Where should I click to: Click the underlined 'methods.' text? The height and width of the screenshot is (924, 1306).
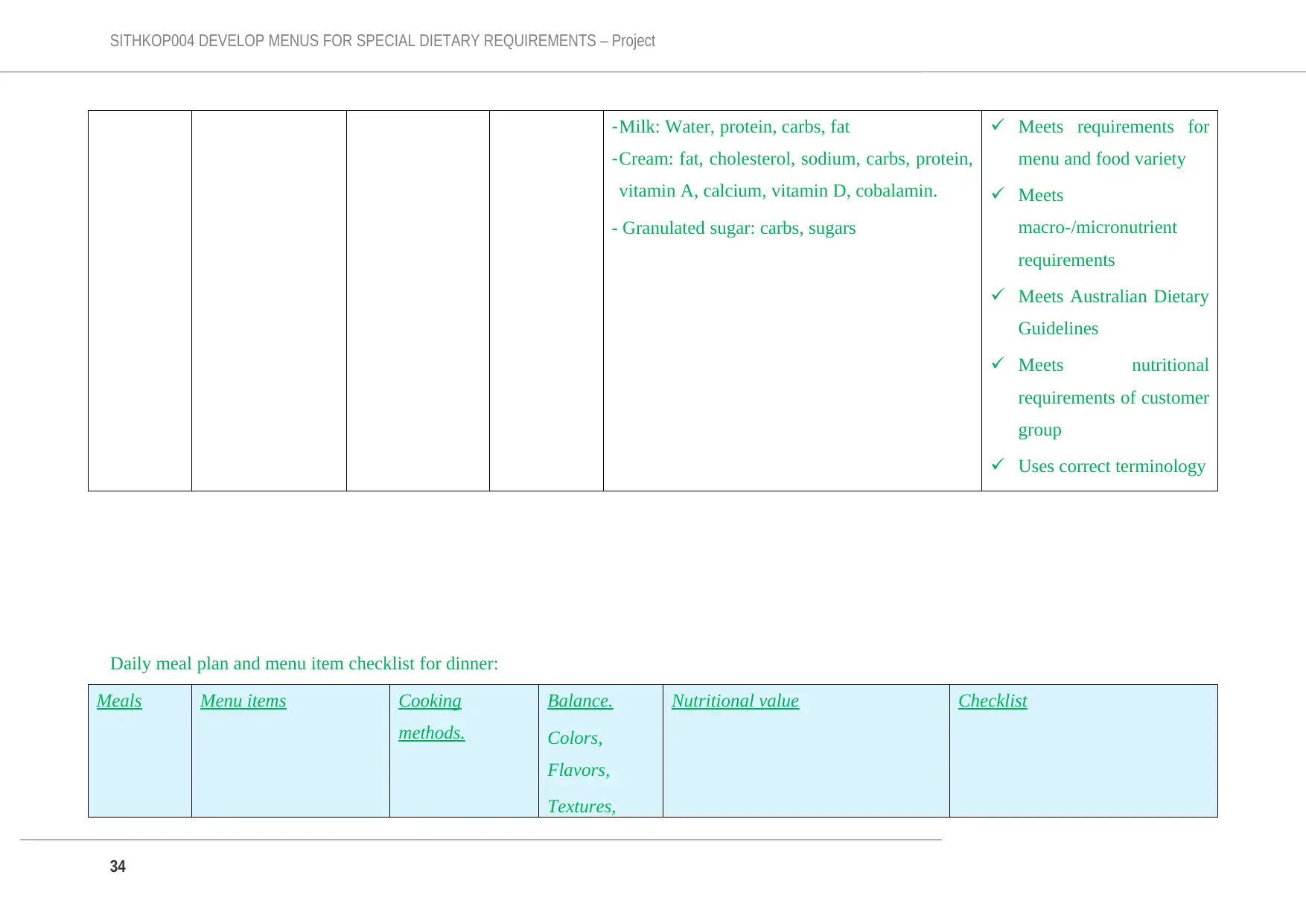click(432, 733)
